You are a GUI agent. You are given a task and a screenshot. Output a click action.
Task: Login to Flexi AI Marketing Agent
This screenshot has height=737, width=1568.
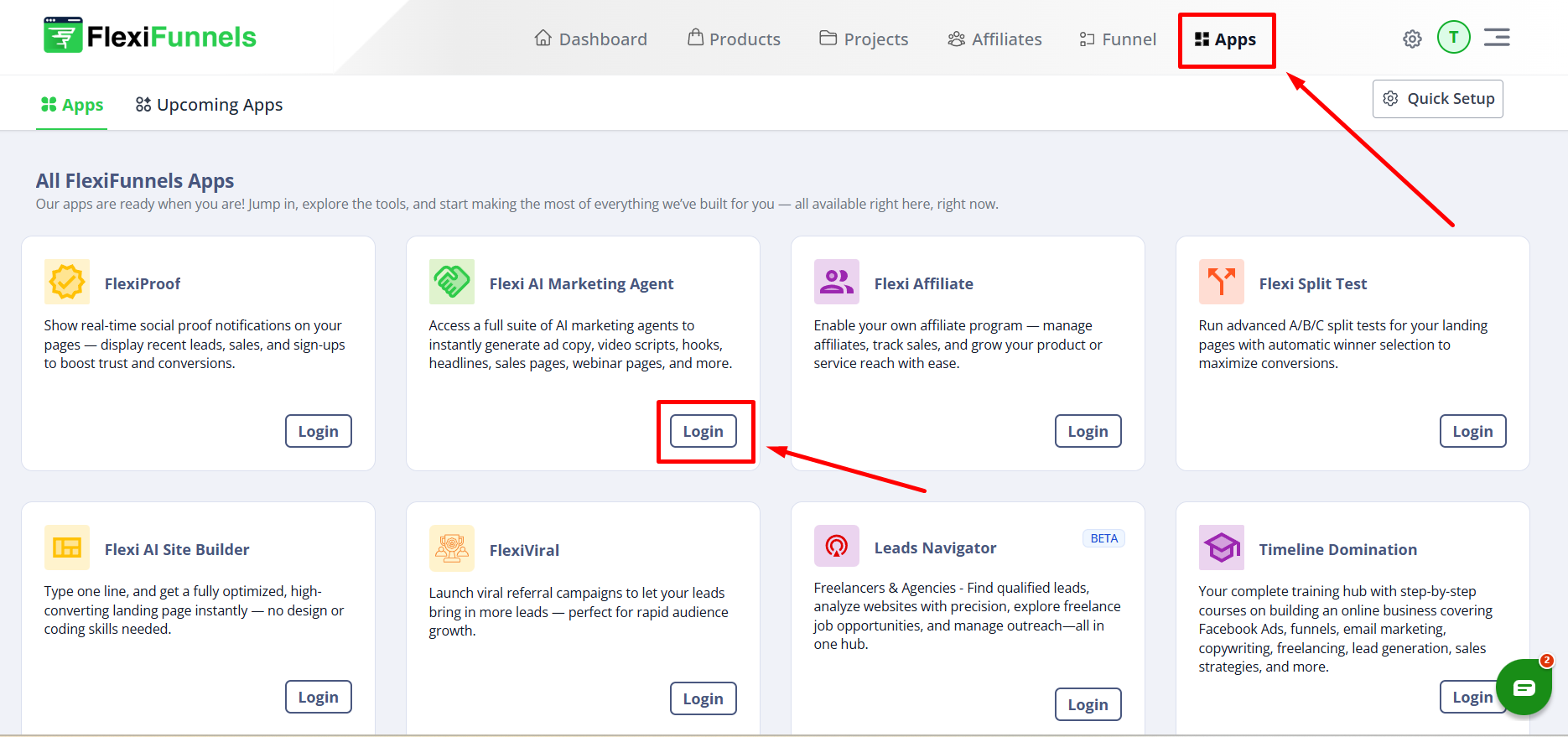(x=704, y=431)
